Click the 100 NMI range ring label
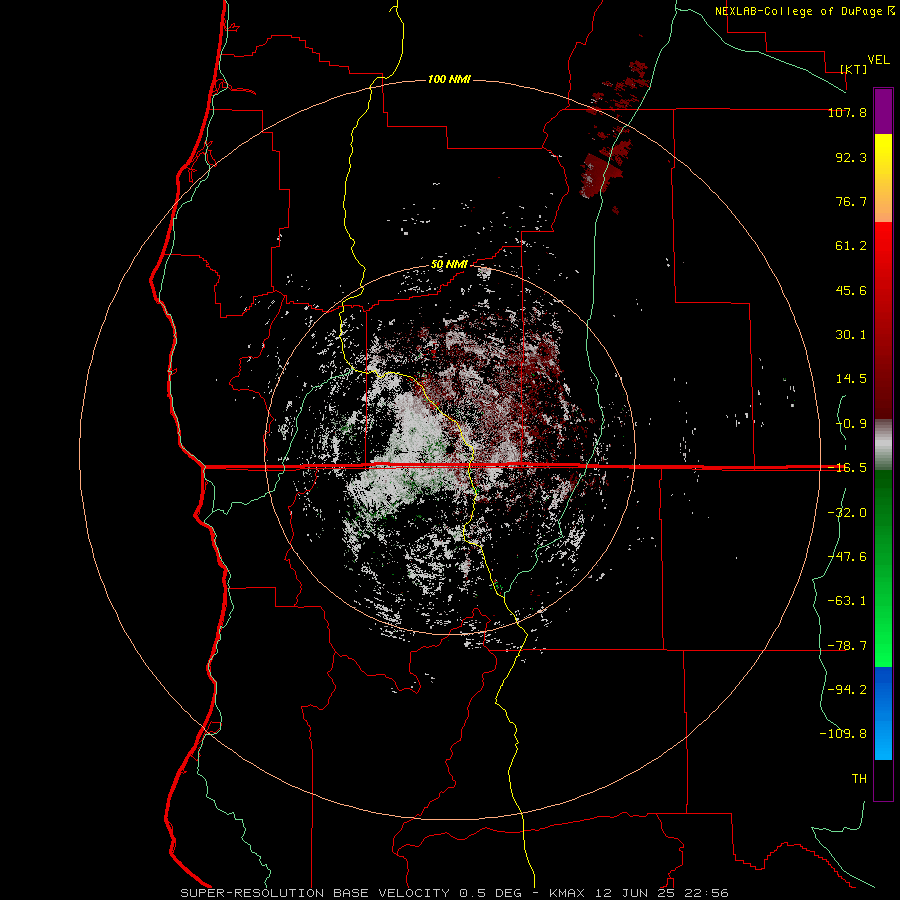 [x=449, y=79]
